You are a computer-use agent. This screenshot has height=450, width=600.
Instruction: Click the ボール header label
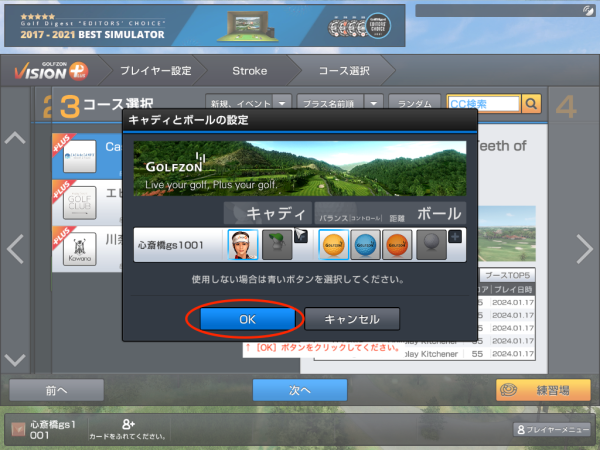click(x=439, y=214)
